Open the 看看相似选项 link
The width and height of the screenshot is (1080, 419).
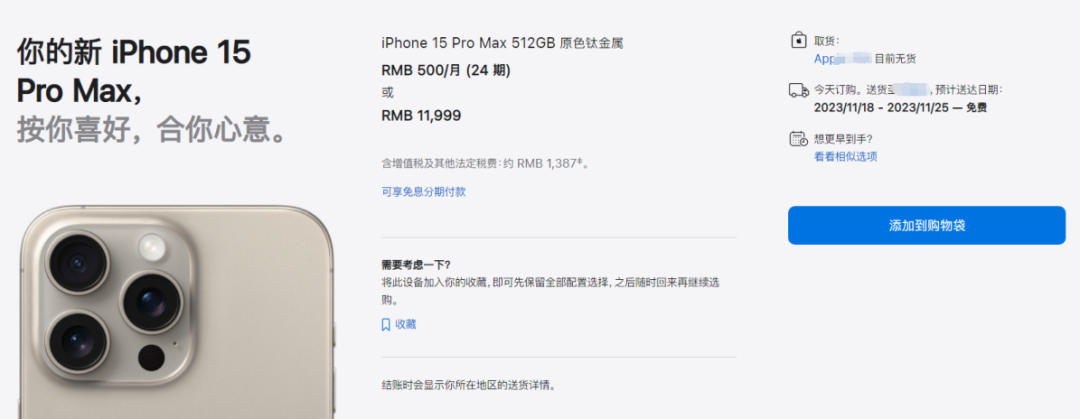(846, 156)
